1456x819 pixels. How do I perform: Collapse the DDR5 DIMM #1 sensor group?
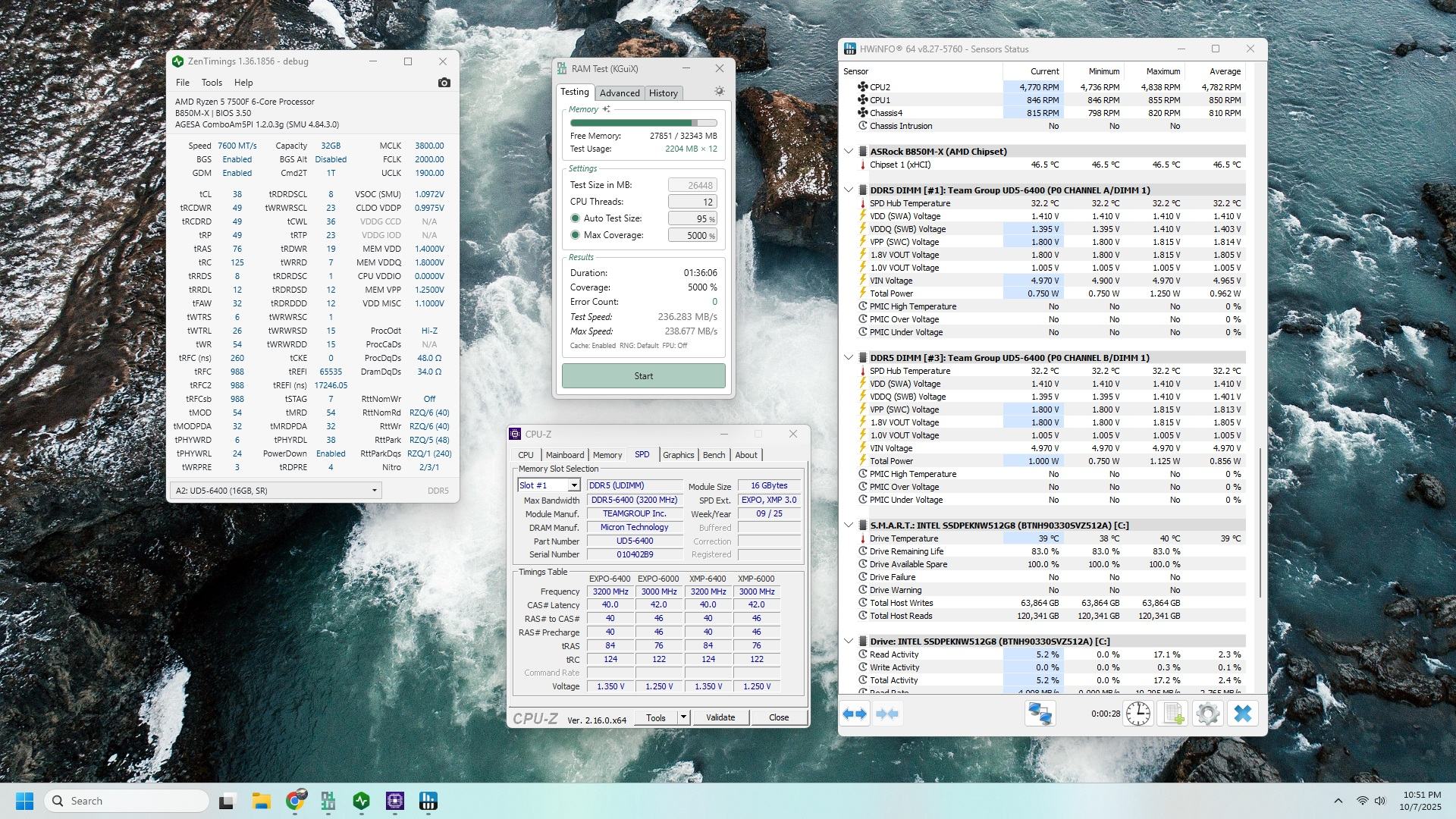tap(849, 190)
